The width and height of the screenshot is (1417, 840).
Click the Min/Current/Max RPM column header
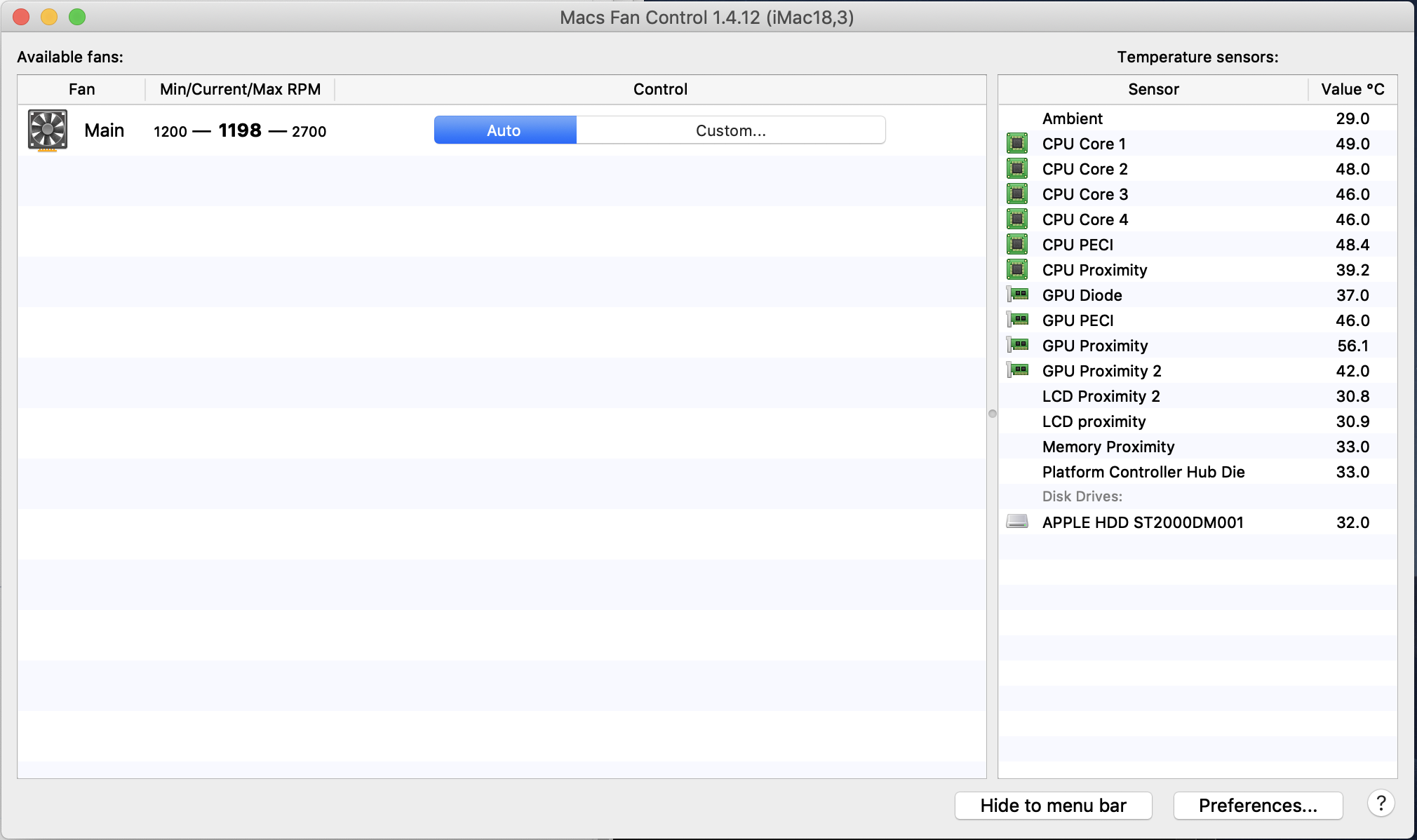[x=240, y=89]
